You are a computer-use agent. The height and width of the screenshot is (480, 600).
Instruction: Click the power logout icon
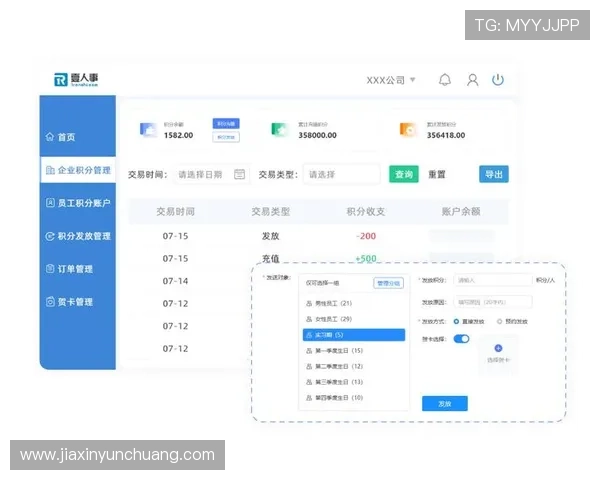click(x=498, y=80)
